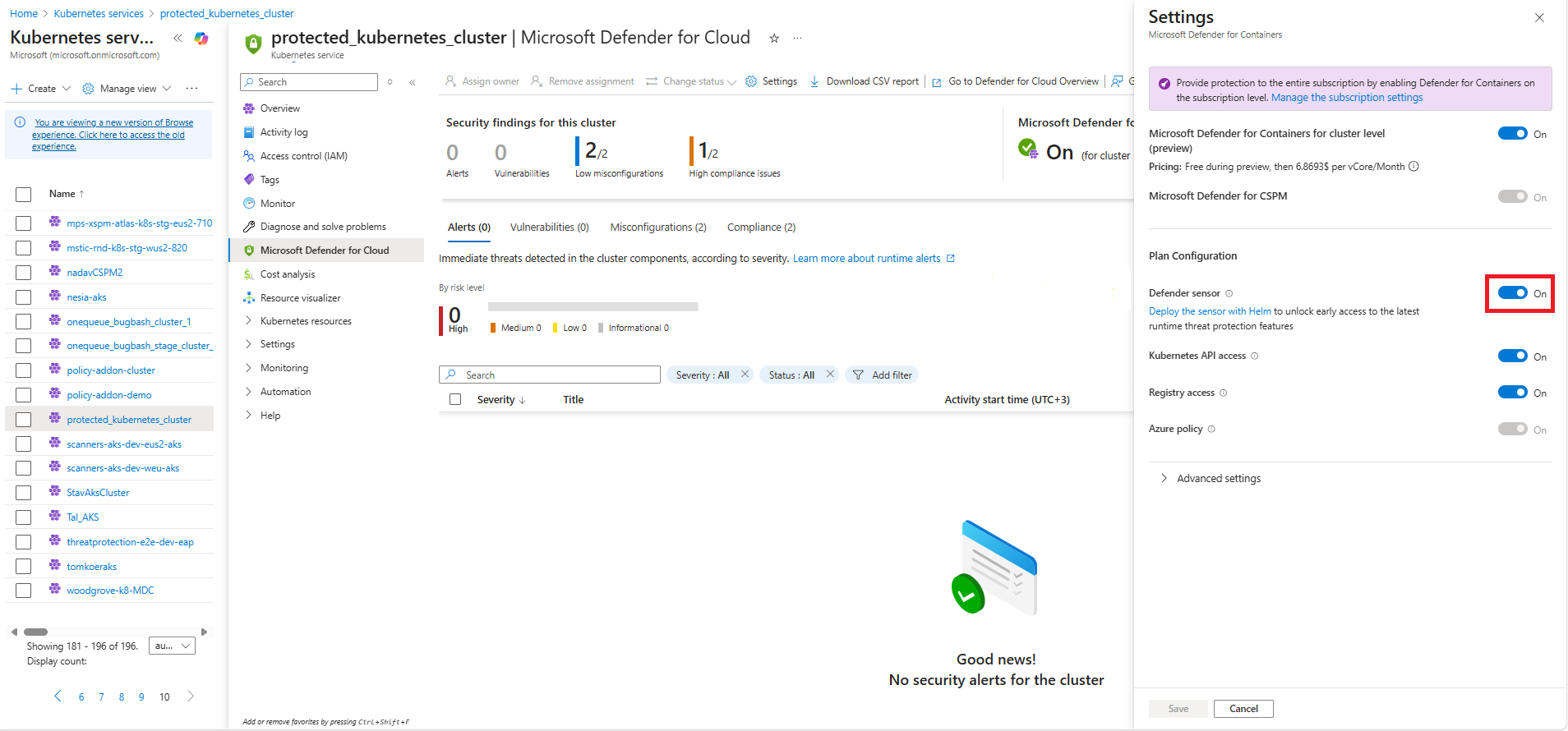The height and width of the screenshot is (731, 1568).
Task: Click the Overview icon in resource menu
Action: (x=249, y=108)
